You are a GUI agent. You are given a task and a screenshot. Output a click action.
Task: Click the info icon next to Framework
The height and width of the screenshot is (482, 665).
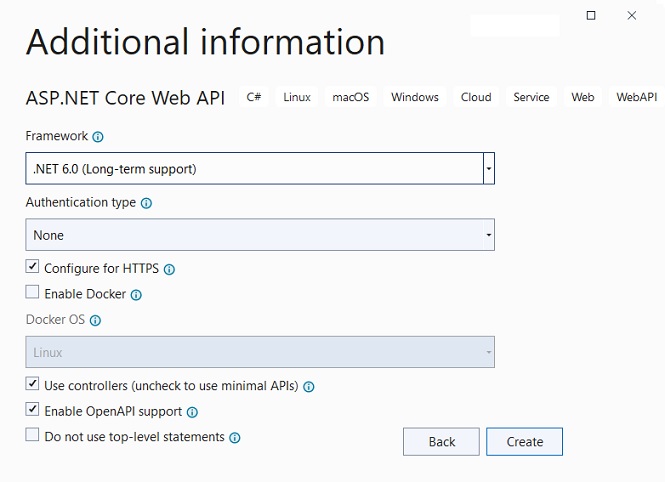click(x=98, y=137)
